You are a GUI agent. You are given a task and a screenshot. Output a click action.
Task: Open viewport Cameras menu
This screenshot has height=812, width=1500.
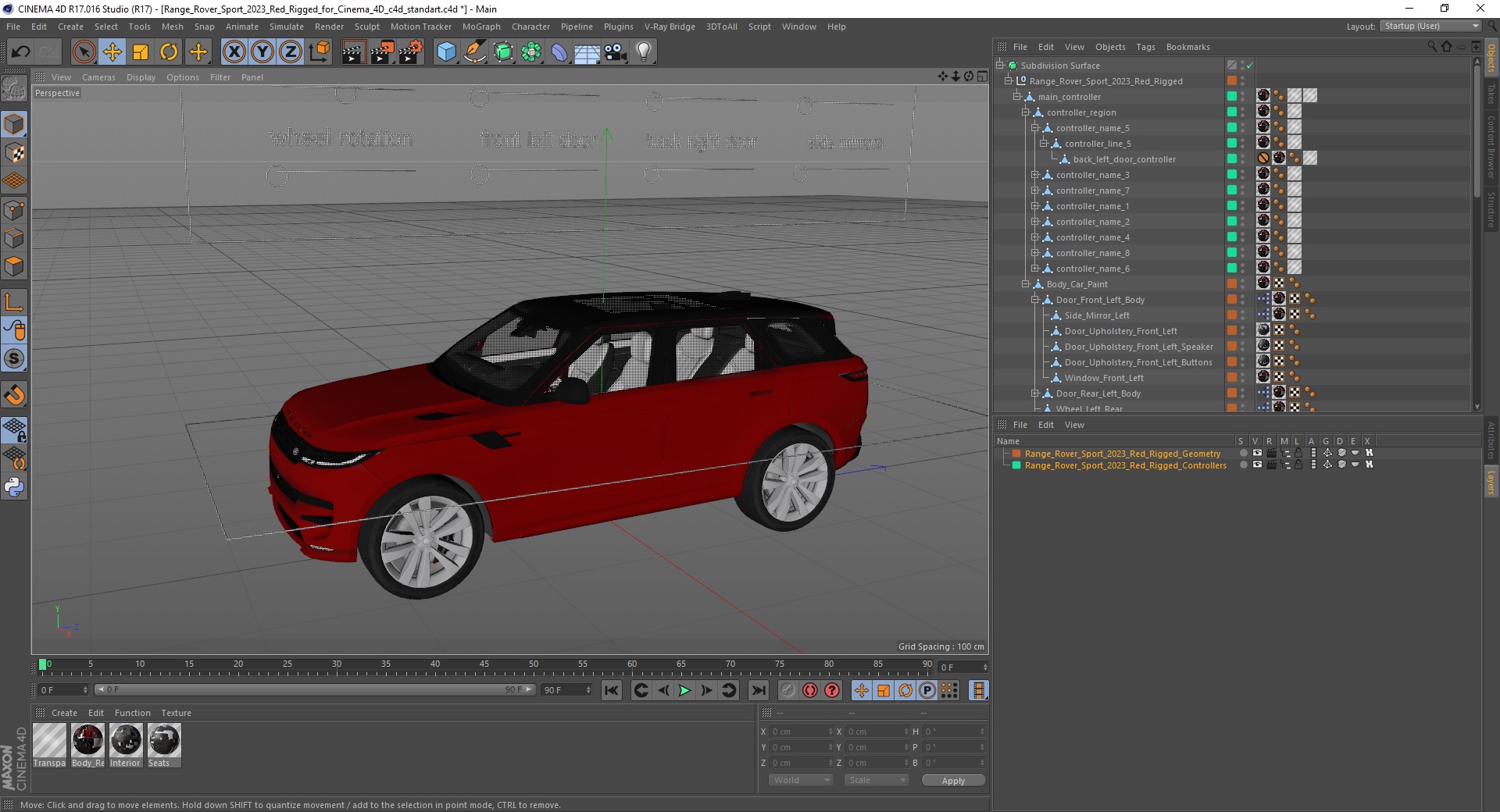pos(98,77)
